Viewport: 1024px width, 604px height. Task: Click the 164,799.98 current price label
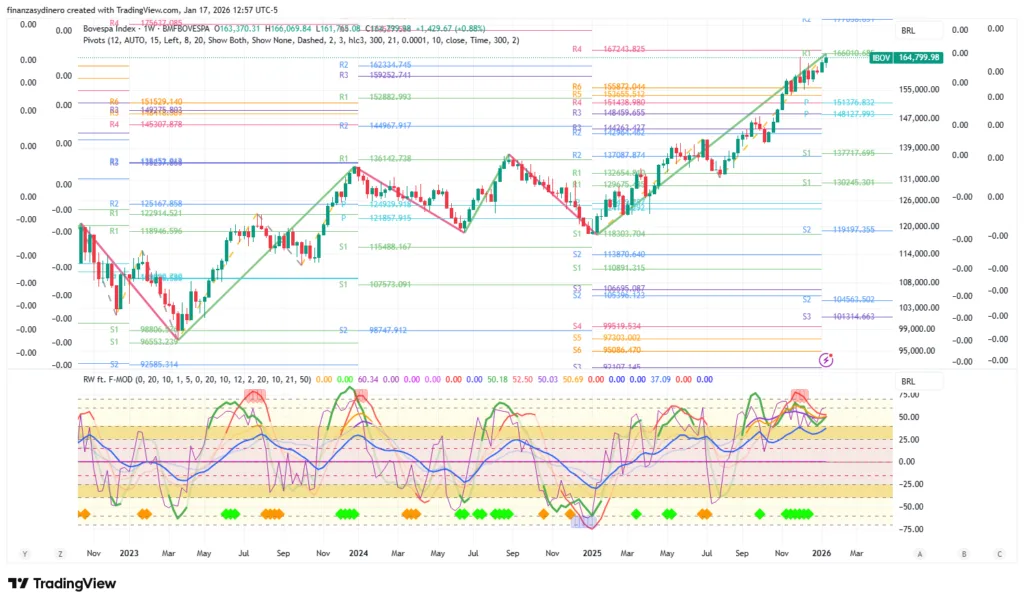919,58
